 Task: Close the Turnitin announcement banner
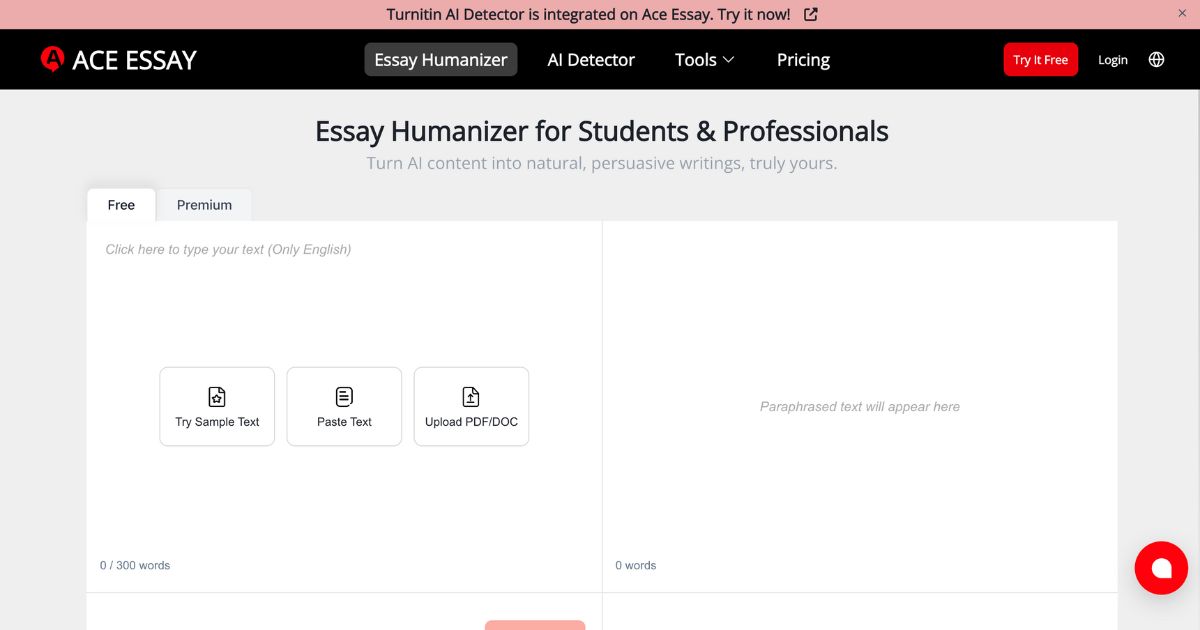[1182, 13]
